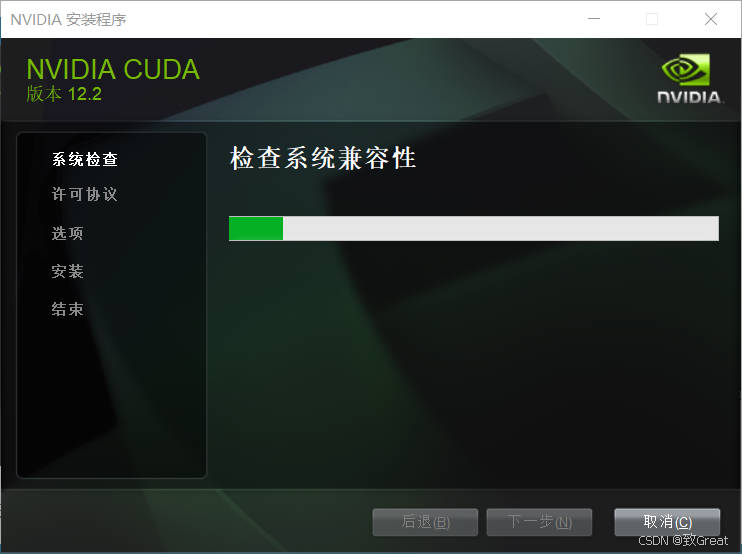Click the green NVIDIA eye logo
742x554 pixels.
pos(685,70)
